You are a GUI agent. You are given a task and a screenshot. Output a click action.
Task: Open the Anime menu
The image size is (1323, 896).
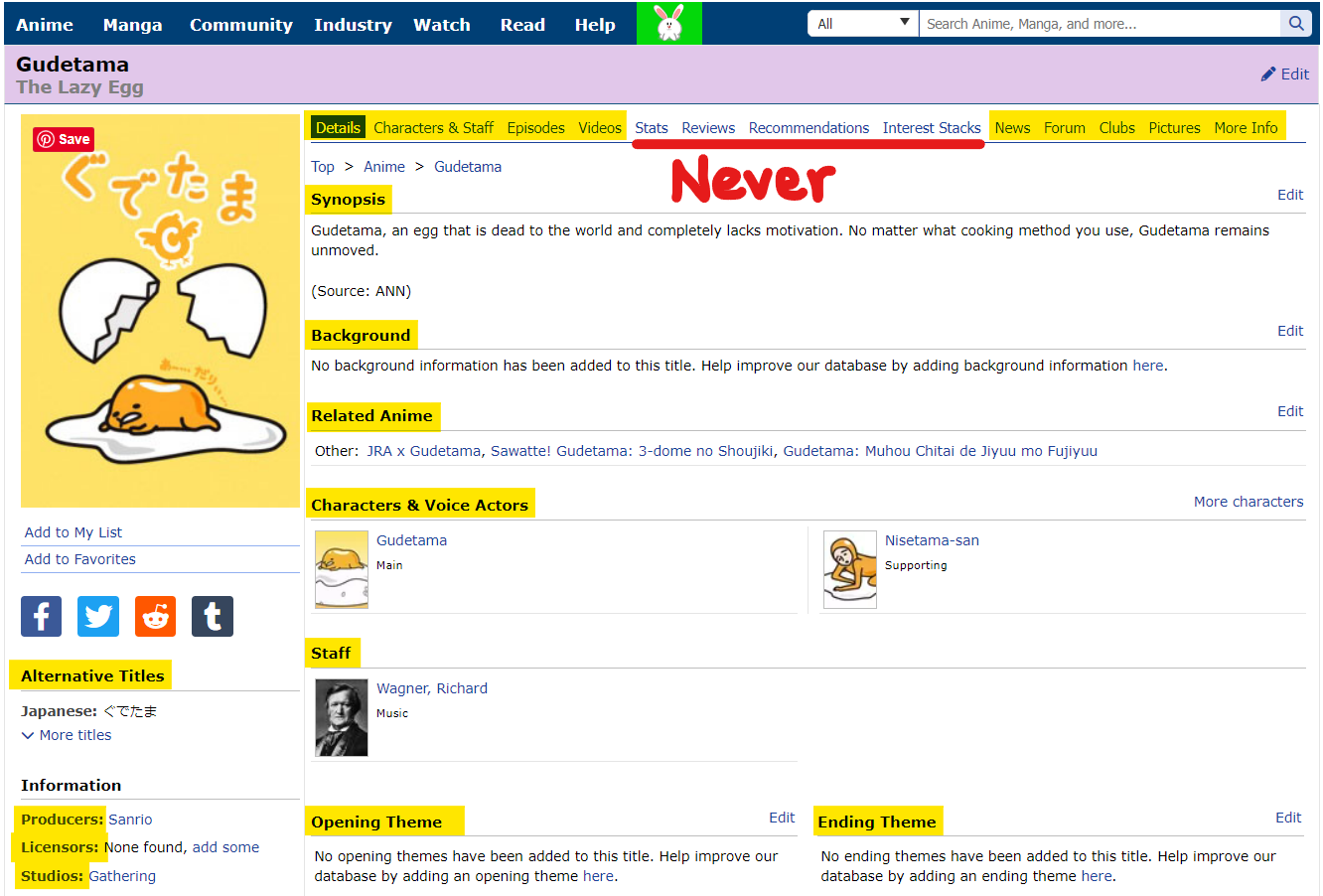pos(45,25)
